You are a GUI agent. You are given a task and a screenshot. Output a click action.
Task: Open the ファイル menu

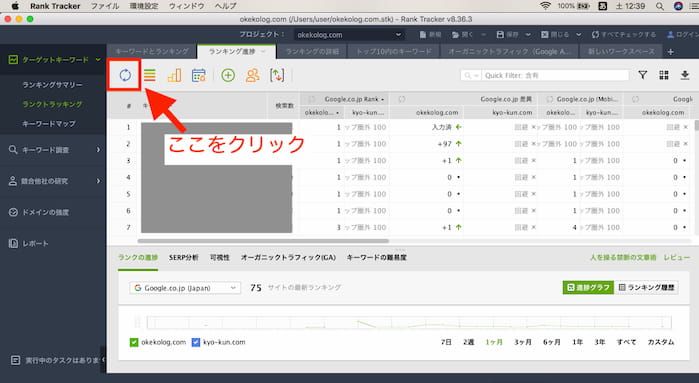click(105, 6)
